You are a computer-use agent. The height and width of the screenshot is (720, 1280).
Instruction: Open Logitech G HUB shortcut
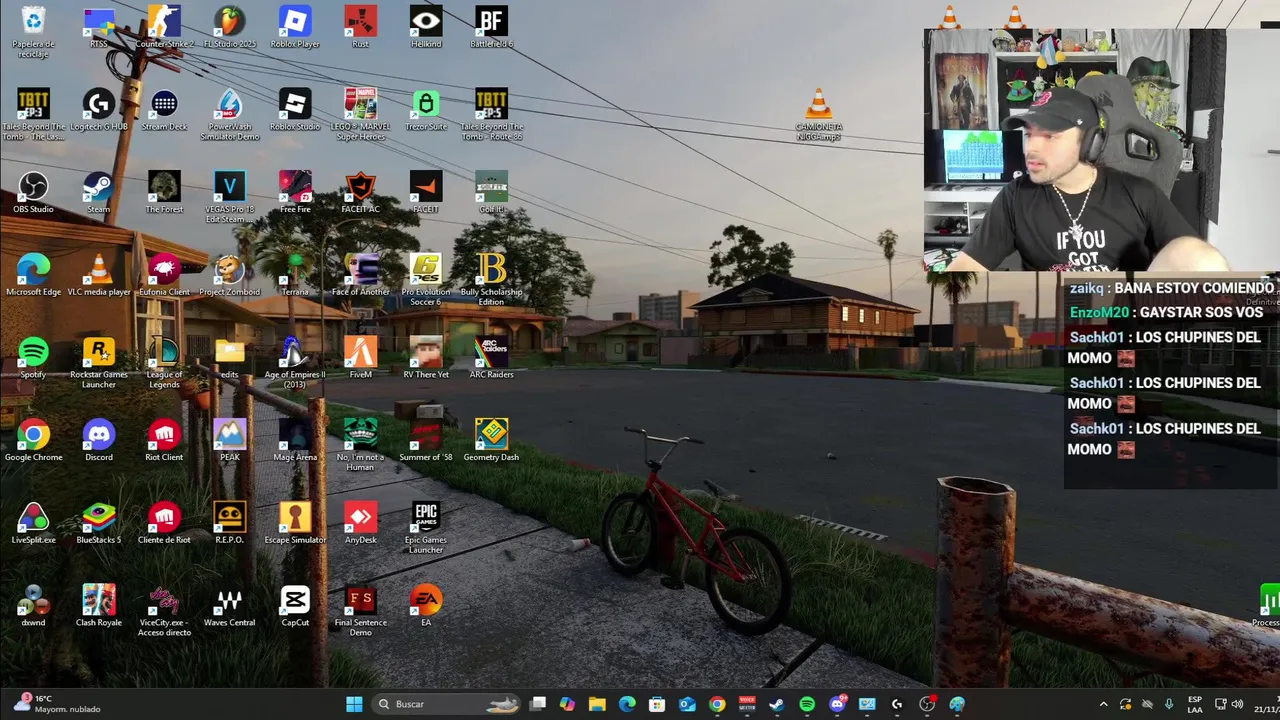[98, 111]
